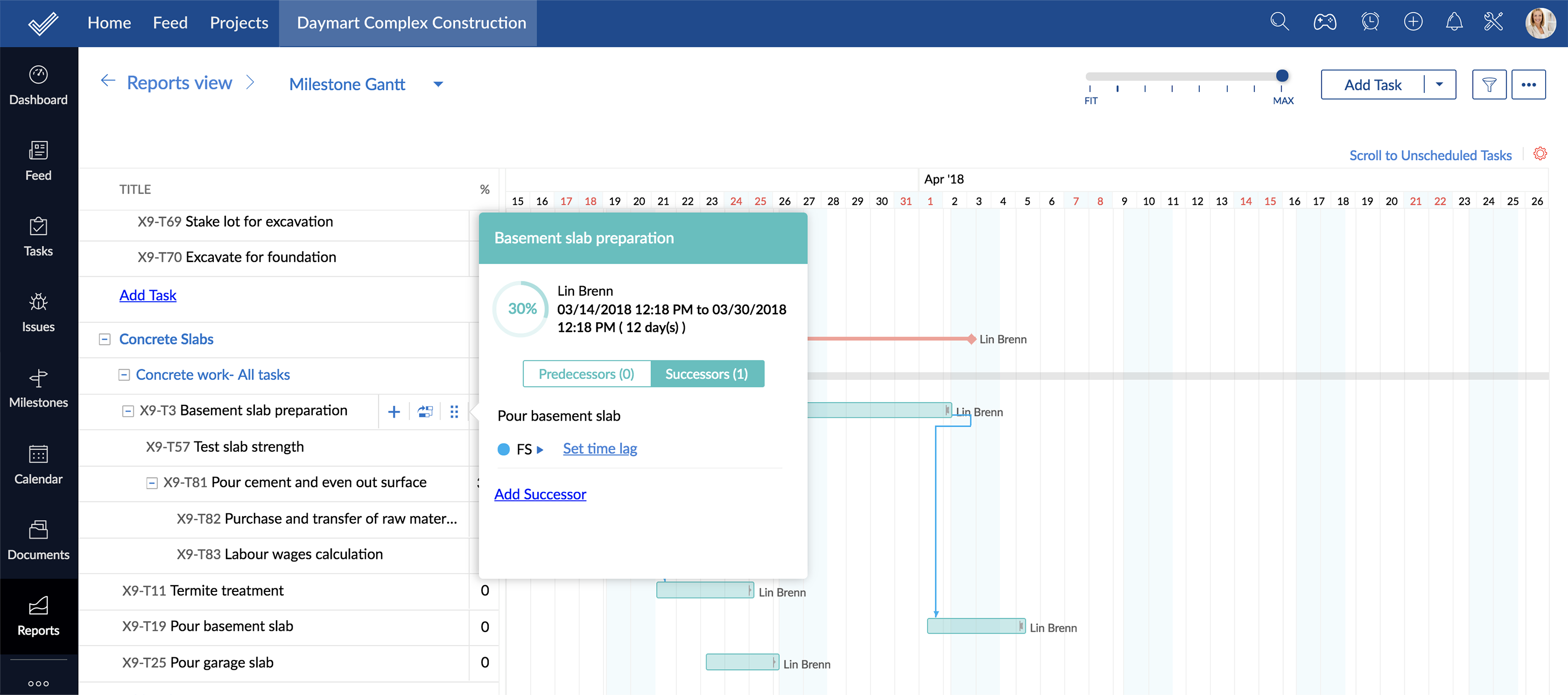The width and height of the screenshot is (1568, 695).
Task: Click the Issues sidebar icon
Action: [38, 312]
